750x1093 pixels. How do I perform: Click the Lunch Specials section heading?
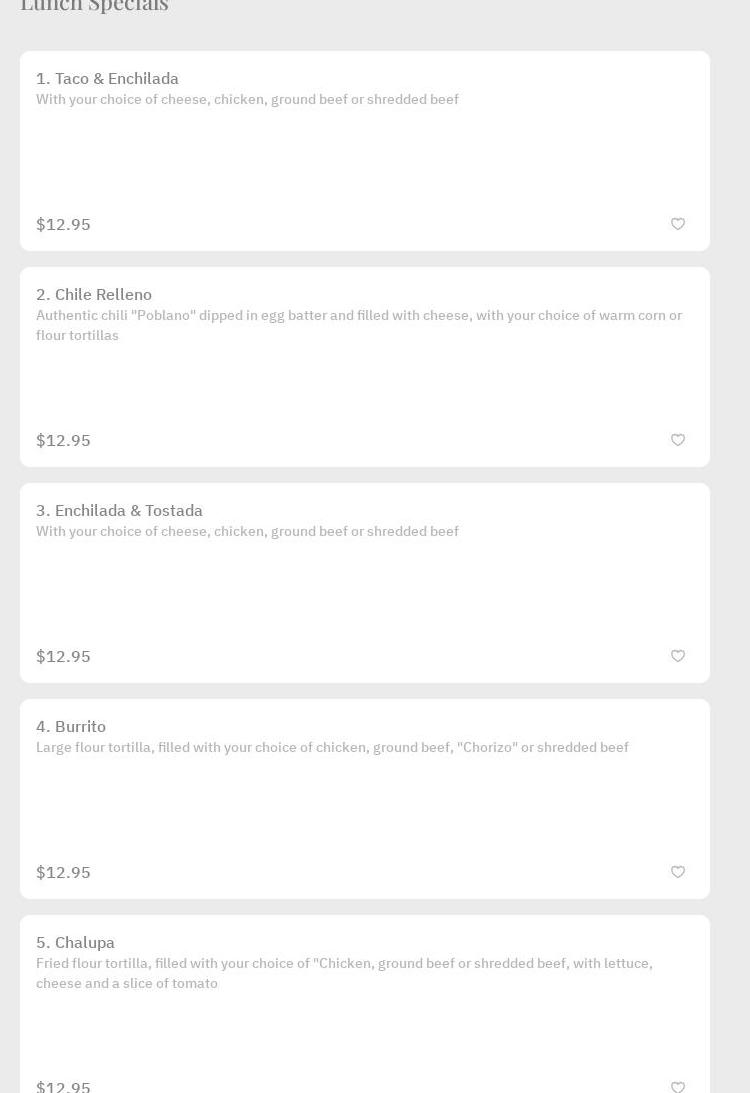click(x=94, y=6)
